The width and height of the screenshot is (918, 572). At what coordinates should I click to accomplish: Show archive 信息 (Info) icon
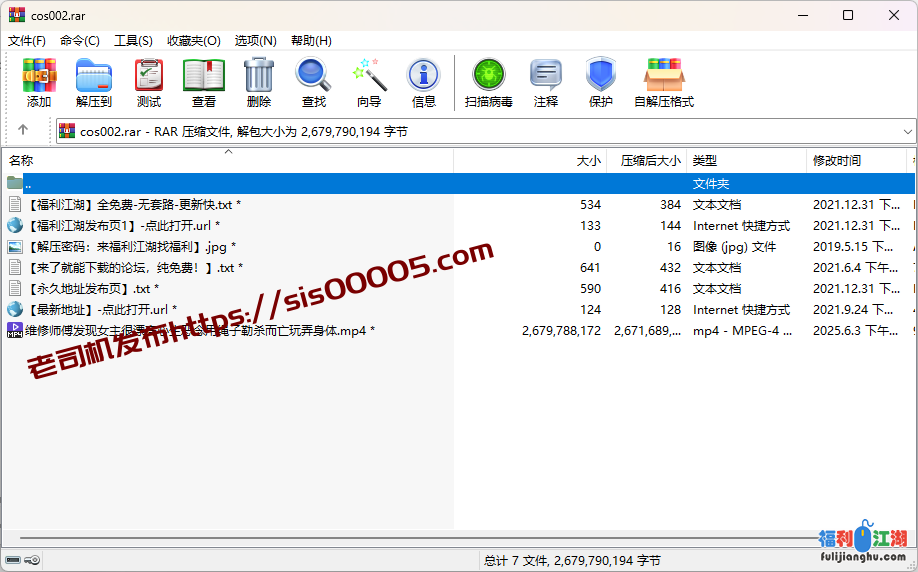click(424, 75)
